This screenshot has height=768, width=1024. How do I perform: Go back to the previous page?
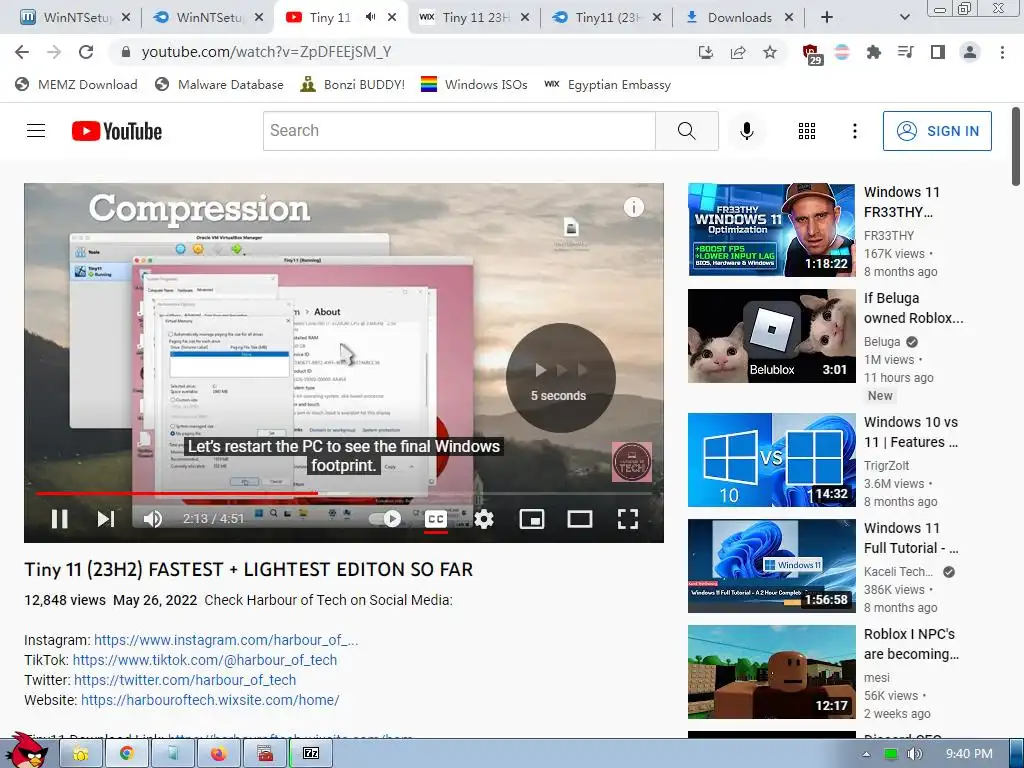(x=22, y=52)
